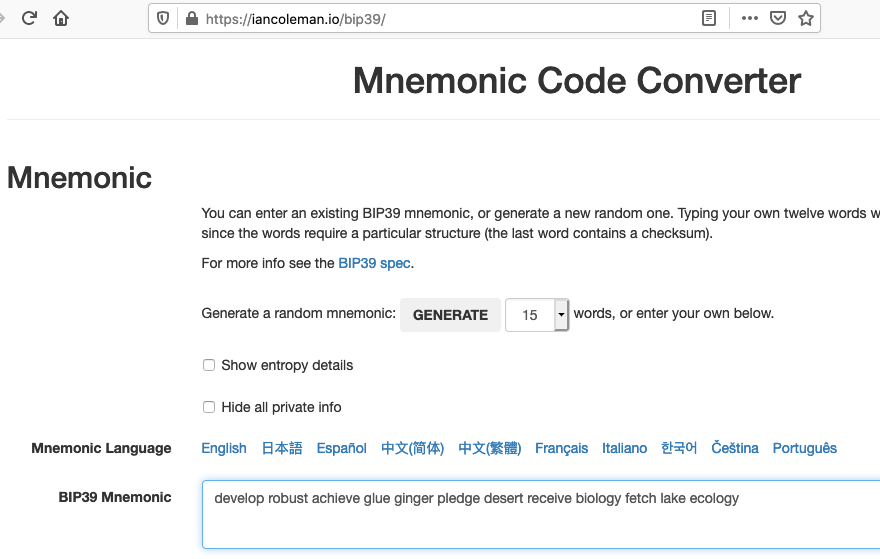Select 日本語 mnemonic language

click(x=282, y=448)
